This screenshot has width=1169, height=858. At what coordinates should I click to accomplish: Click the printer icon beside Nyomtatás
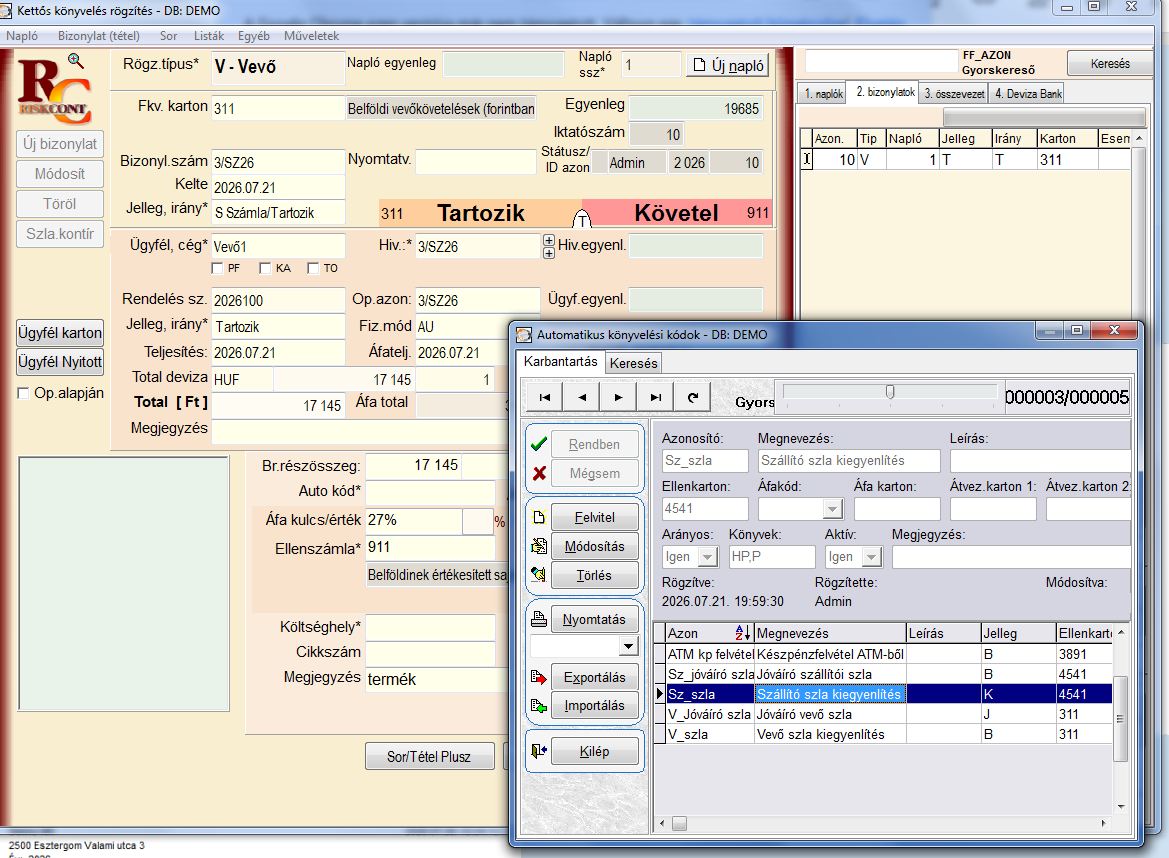pyautogui.click(x=539, y=619)
